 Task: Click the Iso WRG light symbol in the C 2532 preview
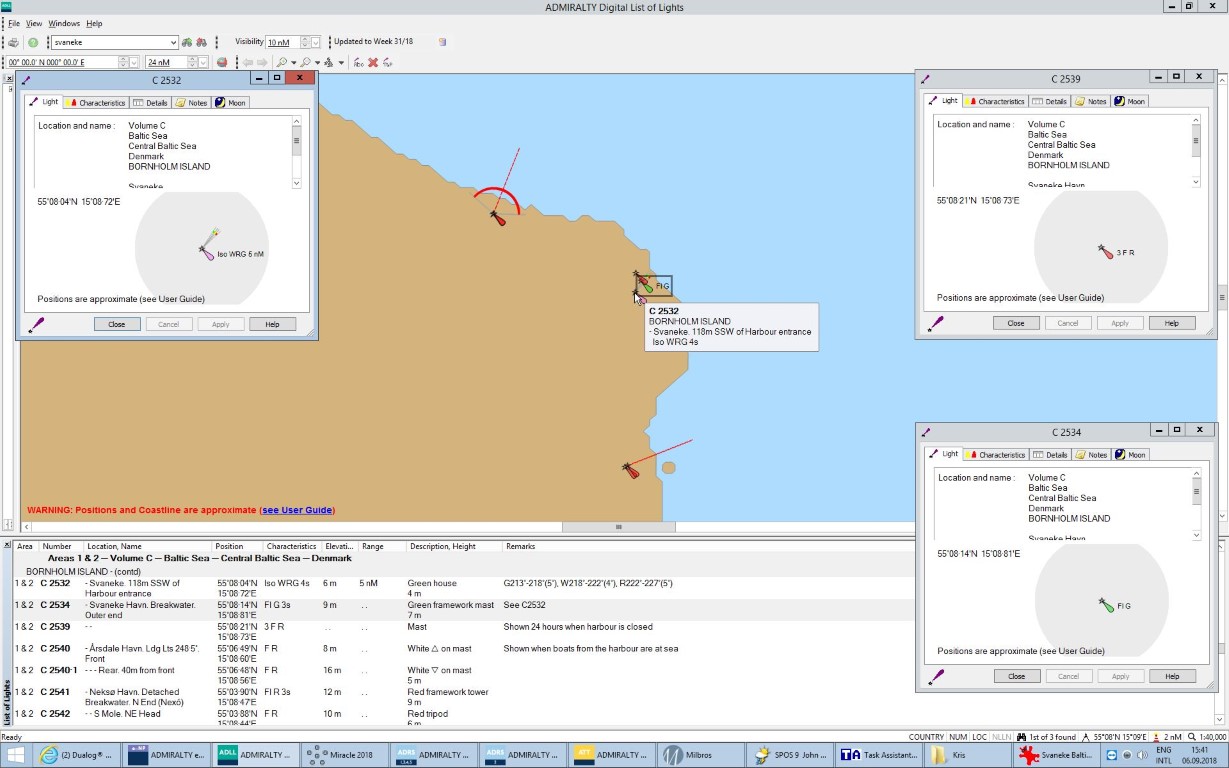[207, 253]
